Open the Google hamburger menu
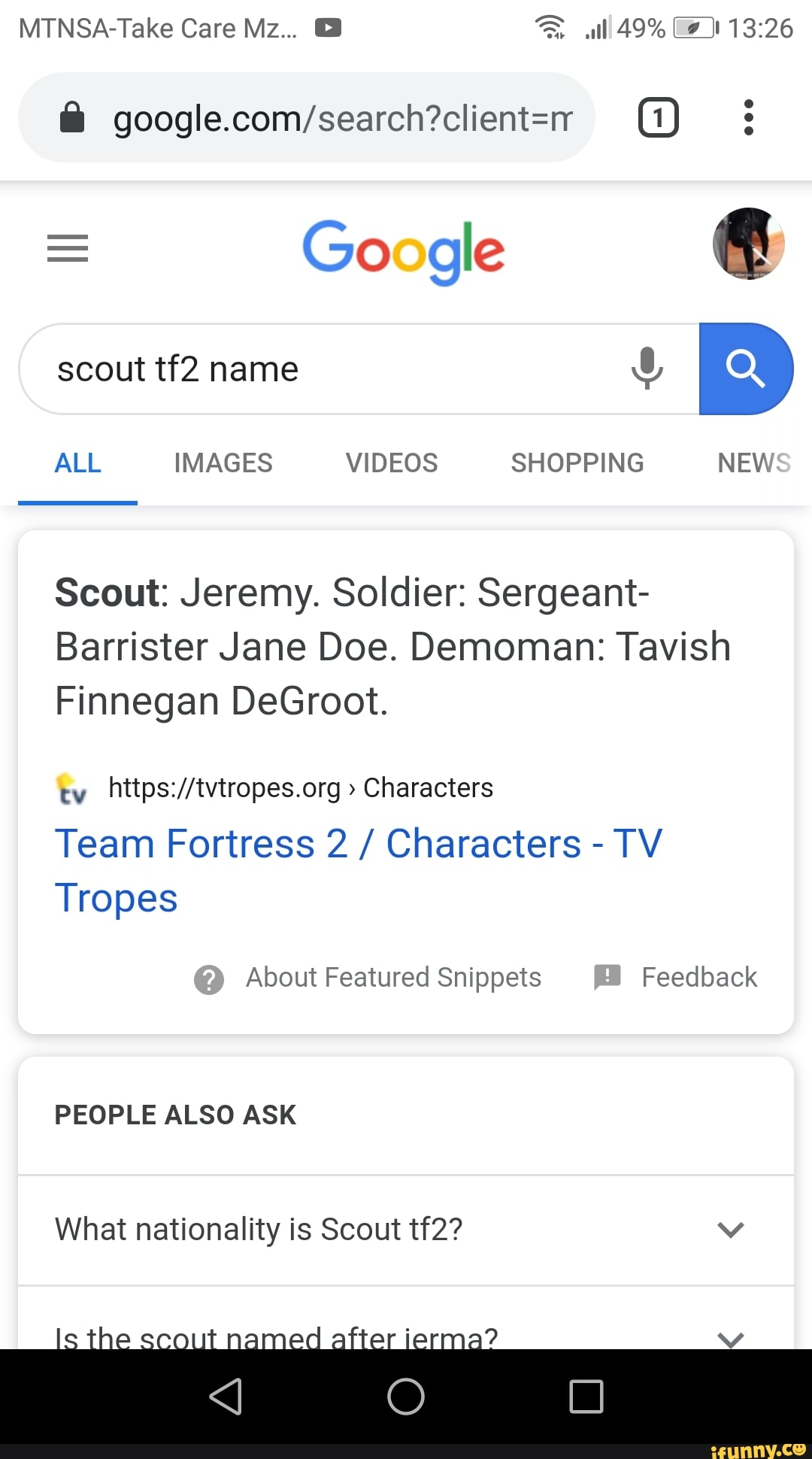The image size is (812, 1459). (x=68, y=248)
